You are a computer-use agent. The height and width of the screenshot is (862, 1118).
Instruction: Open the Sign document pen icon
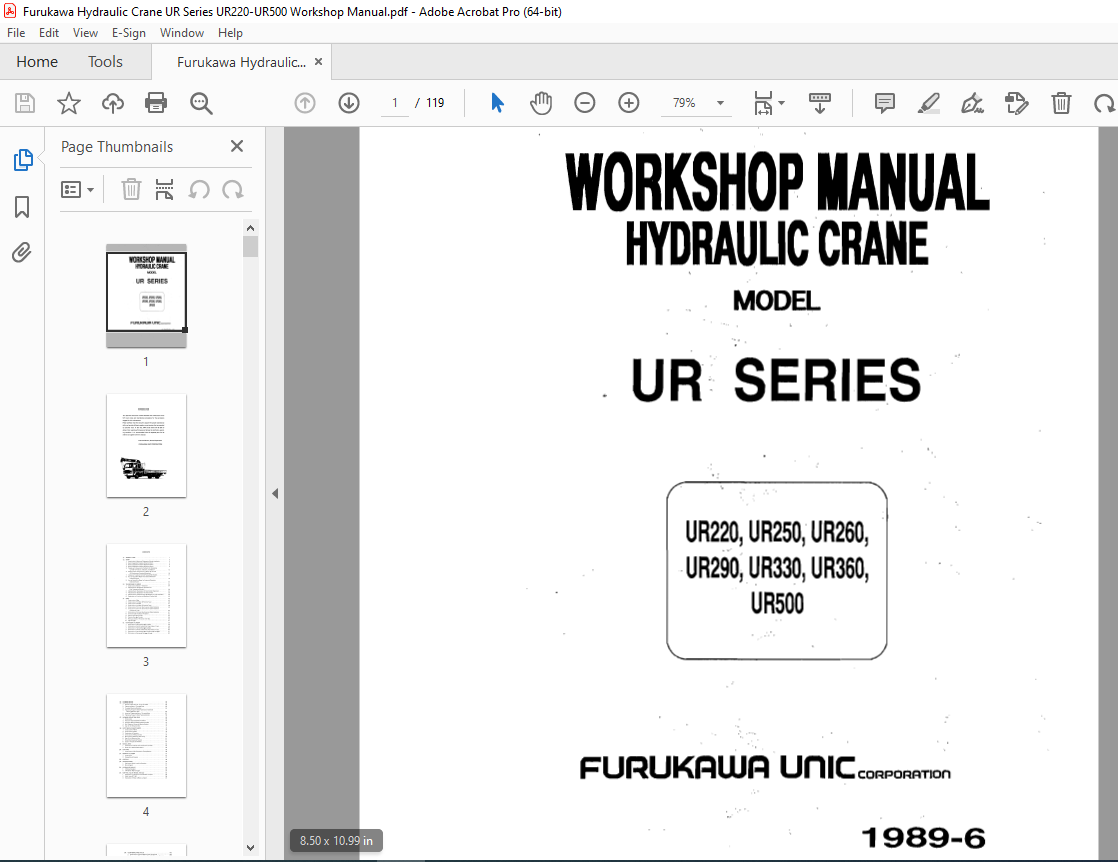[973, 103]
